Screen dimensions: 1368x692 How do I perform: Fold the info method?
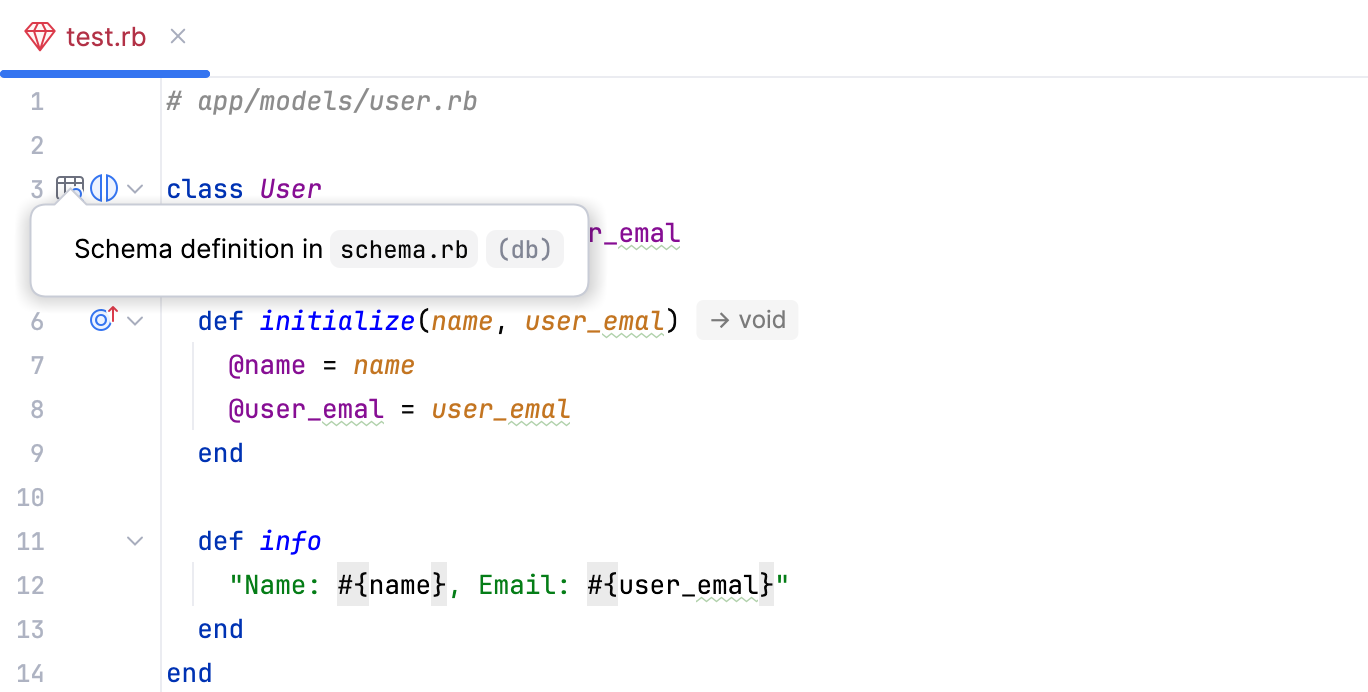pos(136,541)
